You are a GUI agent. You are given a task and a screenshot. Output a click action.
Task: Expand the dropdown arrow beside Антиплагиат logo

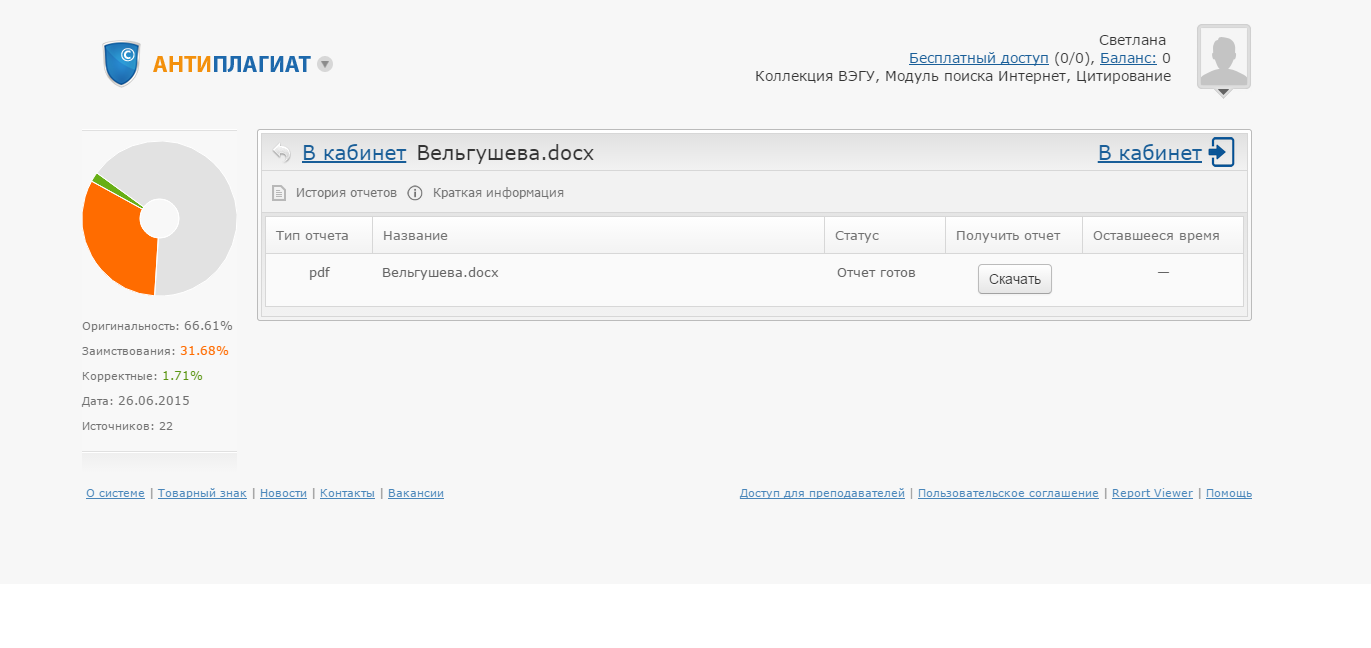coord(325,64)
